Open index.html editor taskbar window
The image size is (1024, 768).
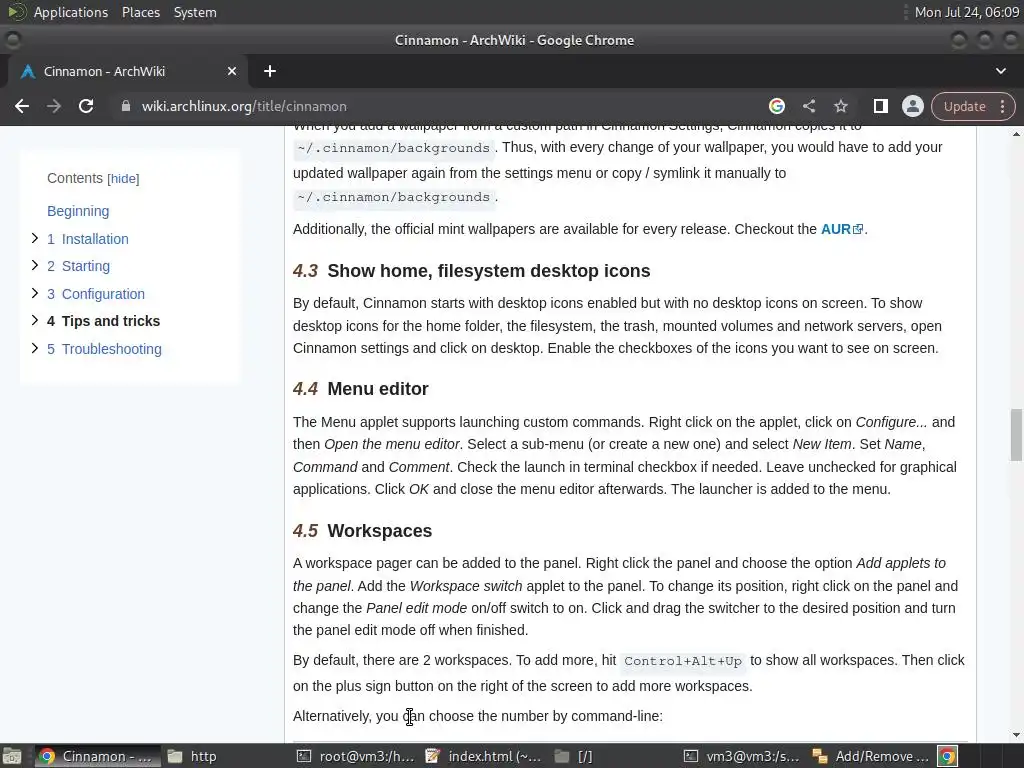[x=484, y=756]
